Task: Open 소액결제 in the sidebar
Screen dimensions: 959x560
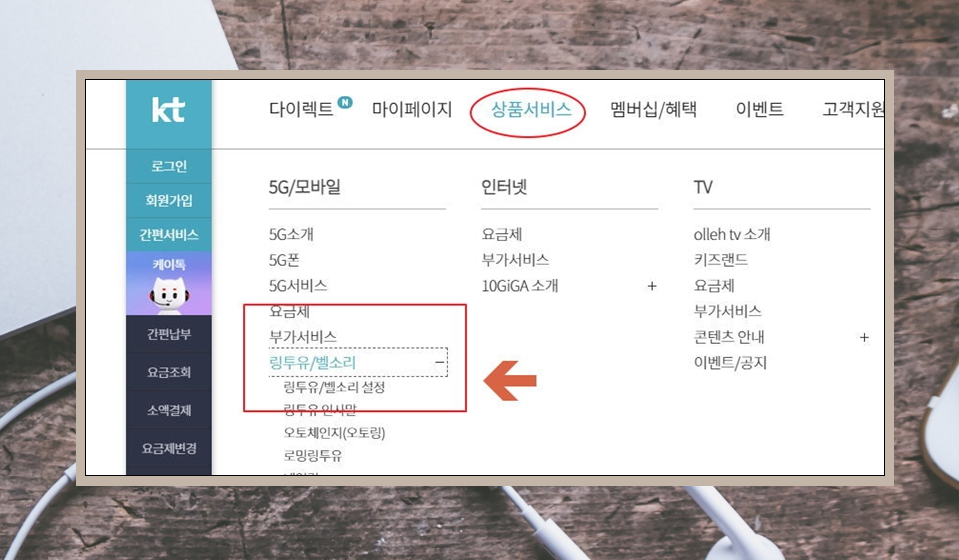Action: click(169, 410)
